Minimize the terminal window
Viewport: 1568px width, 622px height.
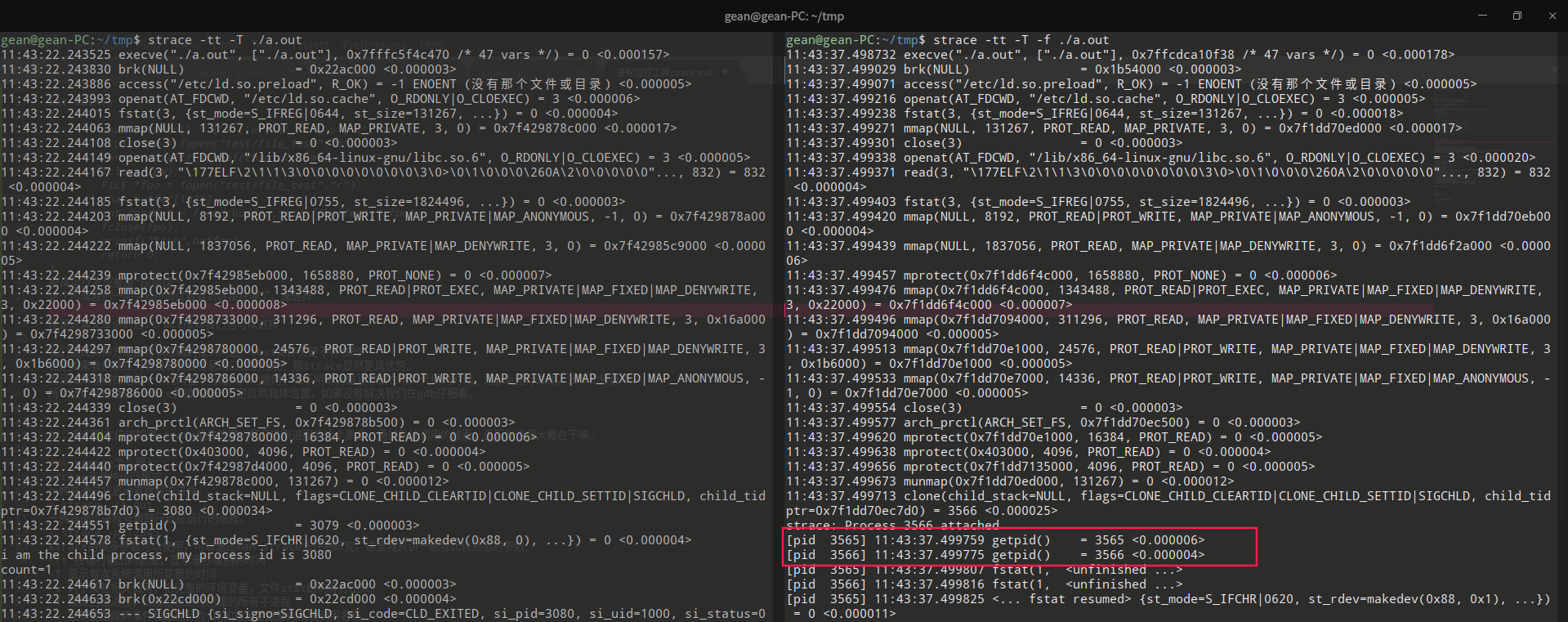[1483, 16]
